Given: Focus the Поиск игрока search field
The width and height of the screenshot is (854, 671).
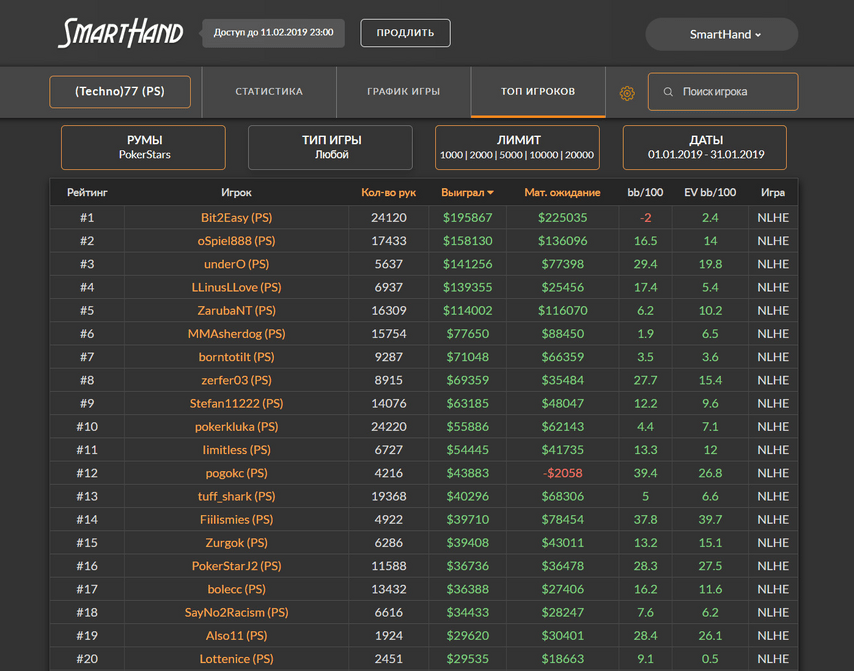Looking at the screenshot, I should tap(723, 92).
